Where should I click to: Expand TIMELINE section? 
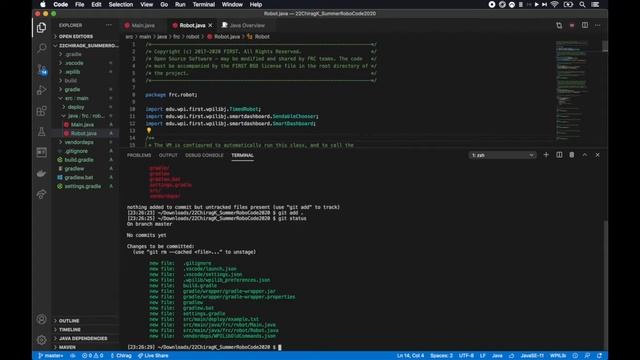(x=70, y=330)
